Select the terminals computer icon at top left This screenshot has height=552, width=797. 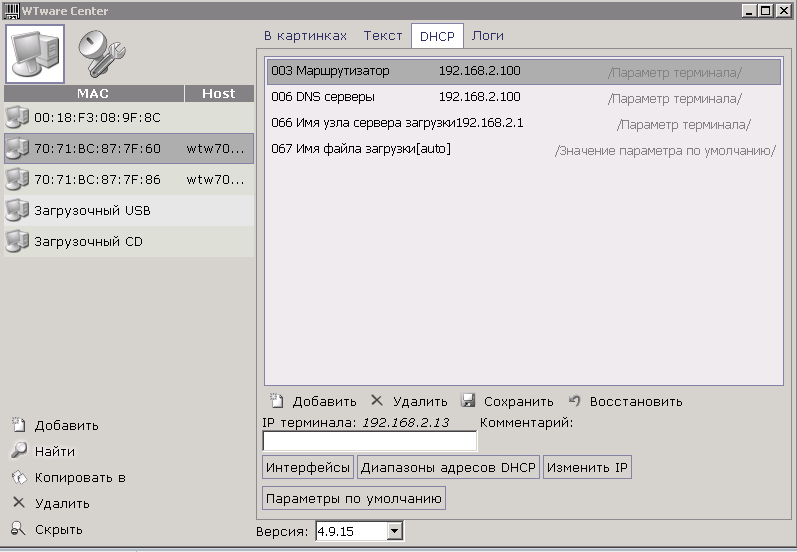pyautogui.click(x=35, y=53)
